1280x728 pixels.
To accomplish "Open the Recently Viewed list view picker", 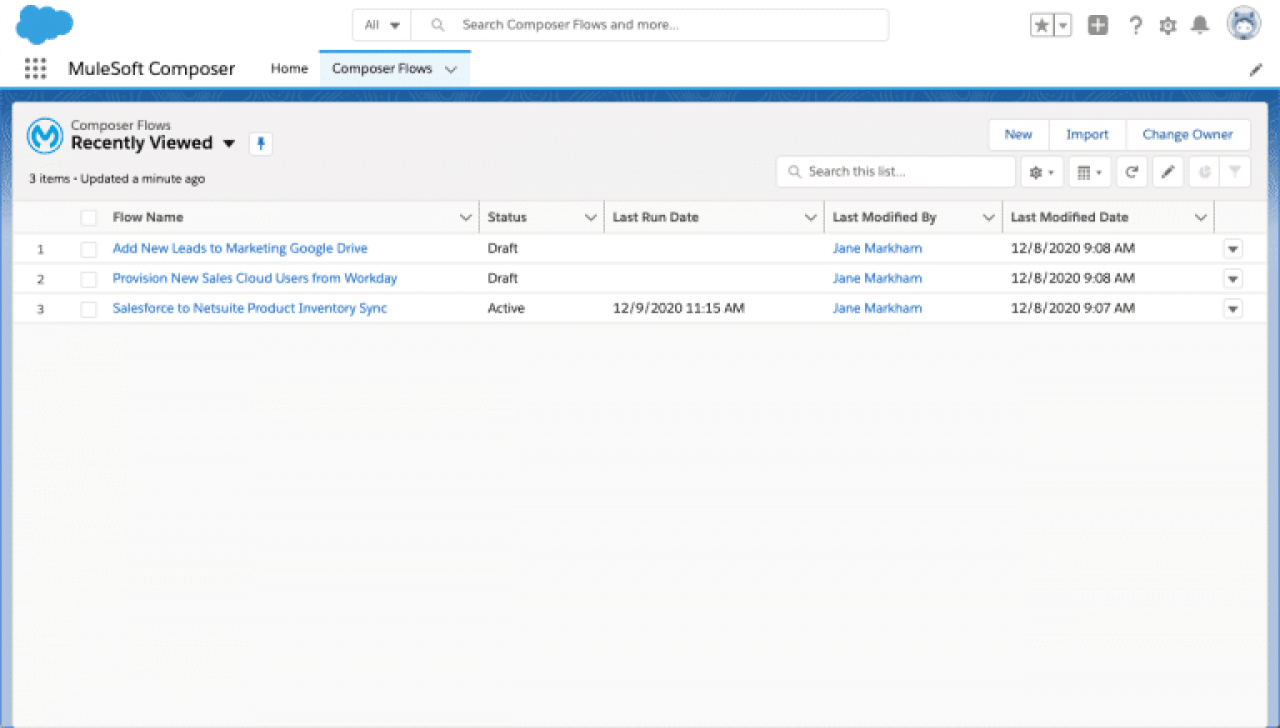I will [229, 143].
